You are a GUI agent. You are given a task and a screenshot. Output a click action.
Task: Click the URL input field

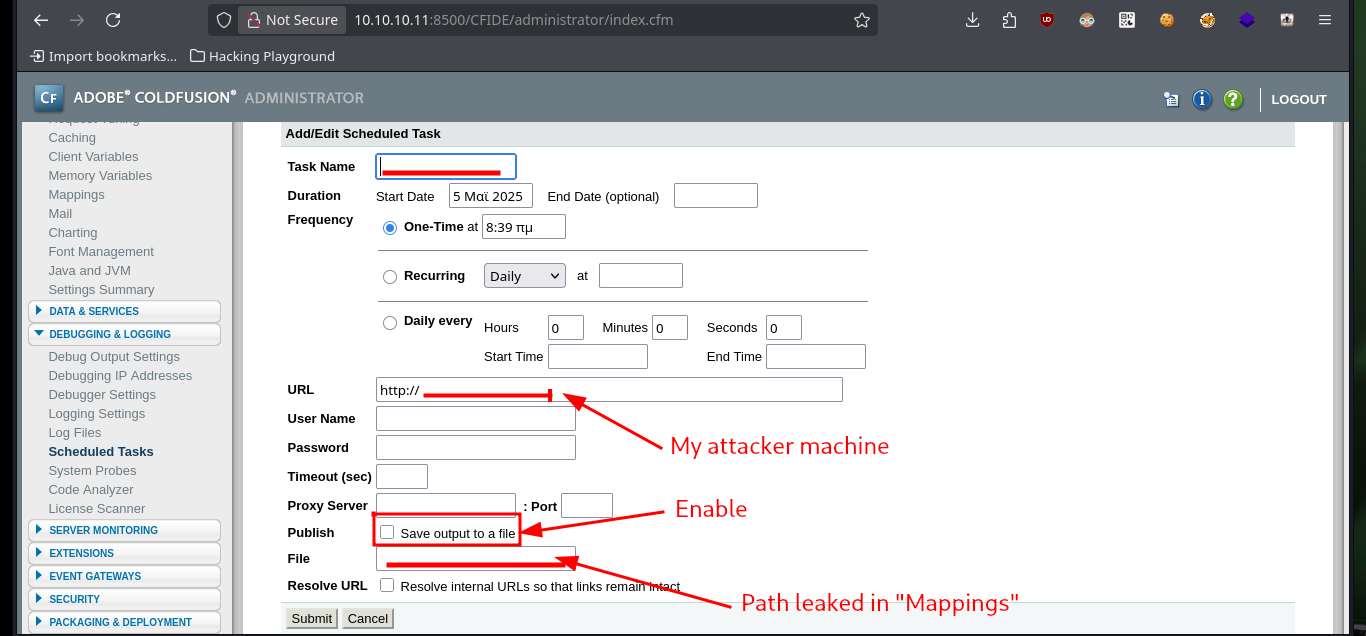[609, 390]
